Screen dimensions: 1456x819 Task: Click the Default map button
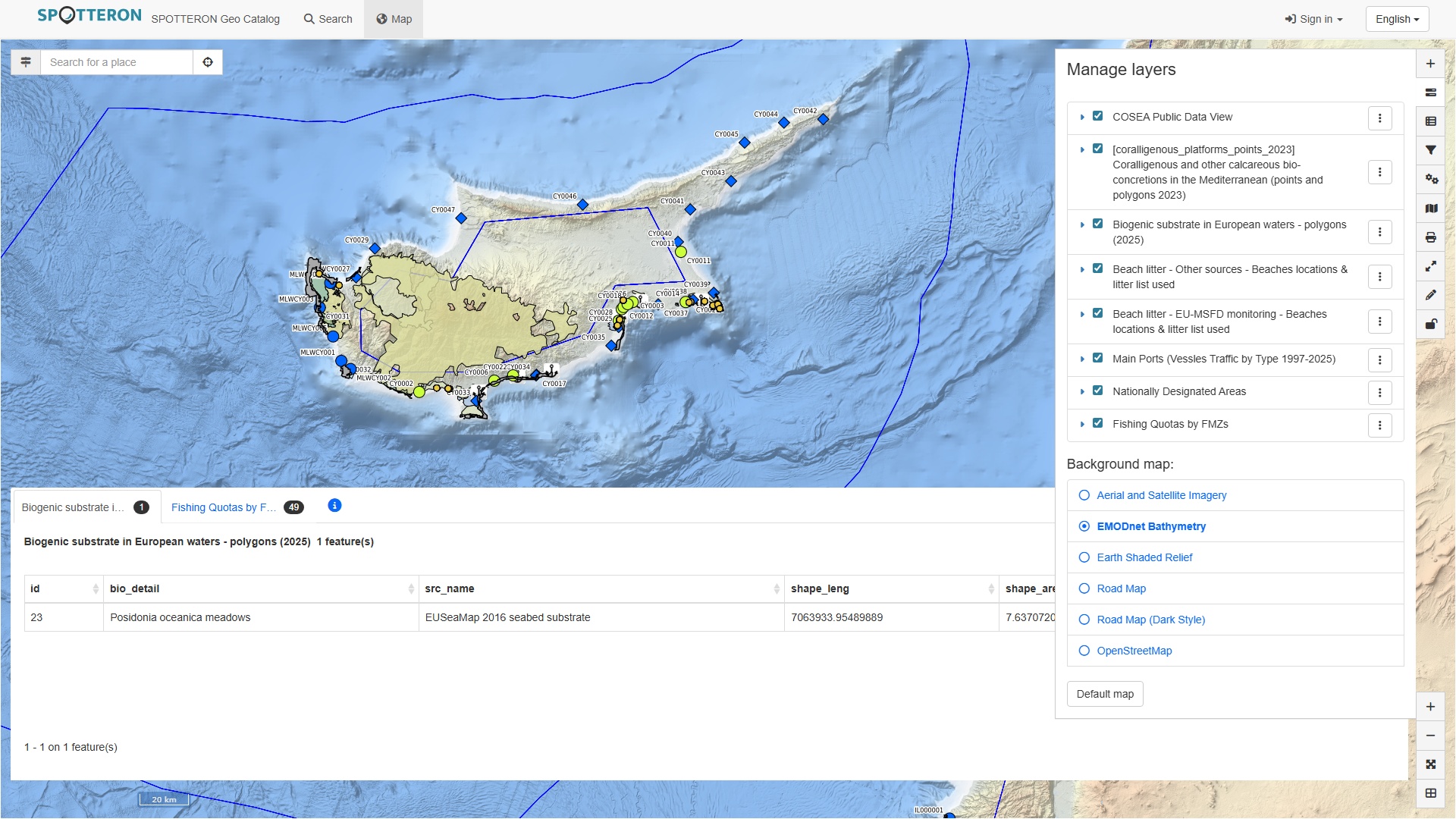[1104, 694]
